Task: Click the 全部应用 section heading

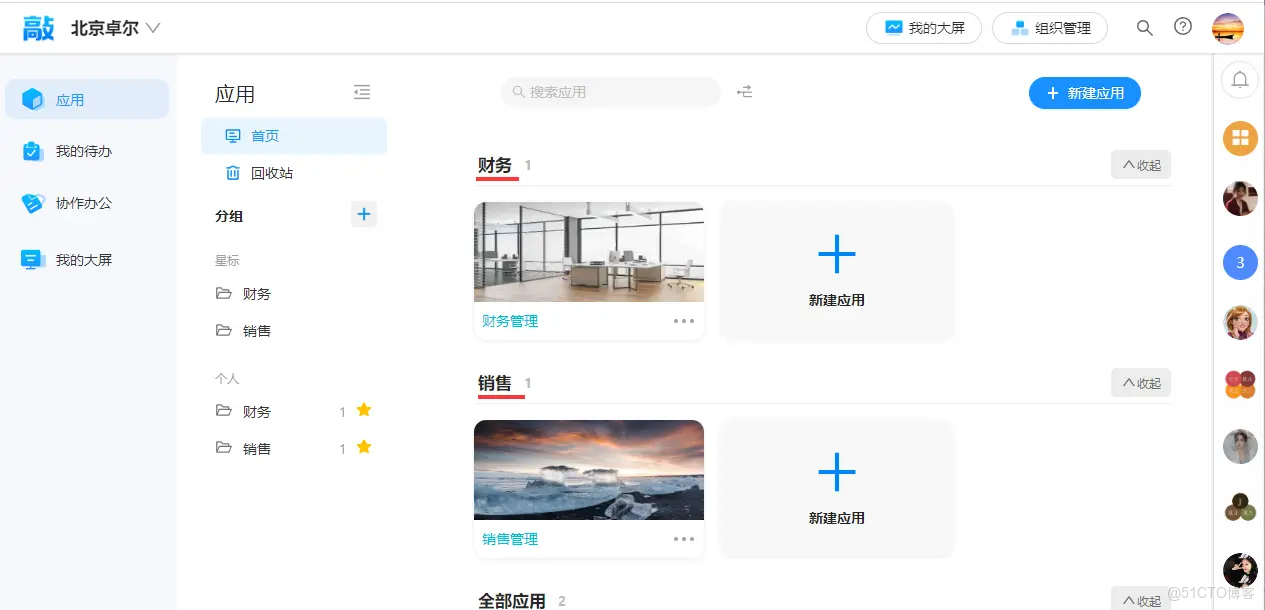Action: tap(512, 601)
